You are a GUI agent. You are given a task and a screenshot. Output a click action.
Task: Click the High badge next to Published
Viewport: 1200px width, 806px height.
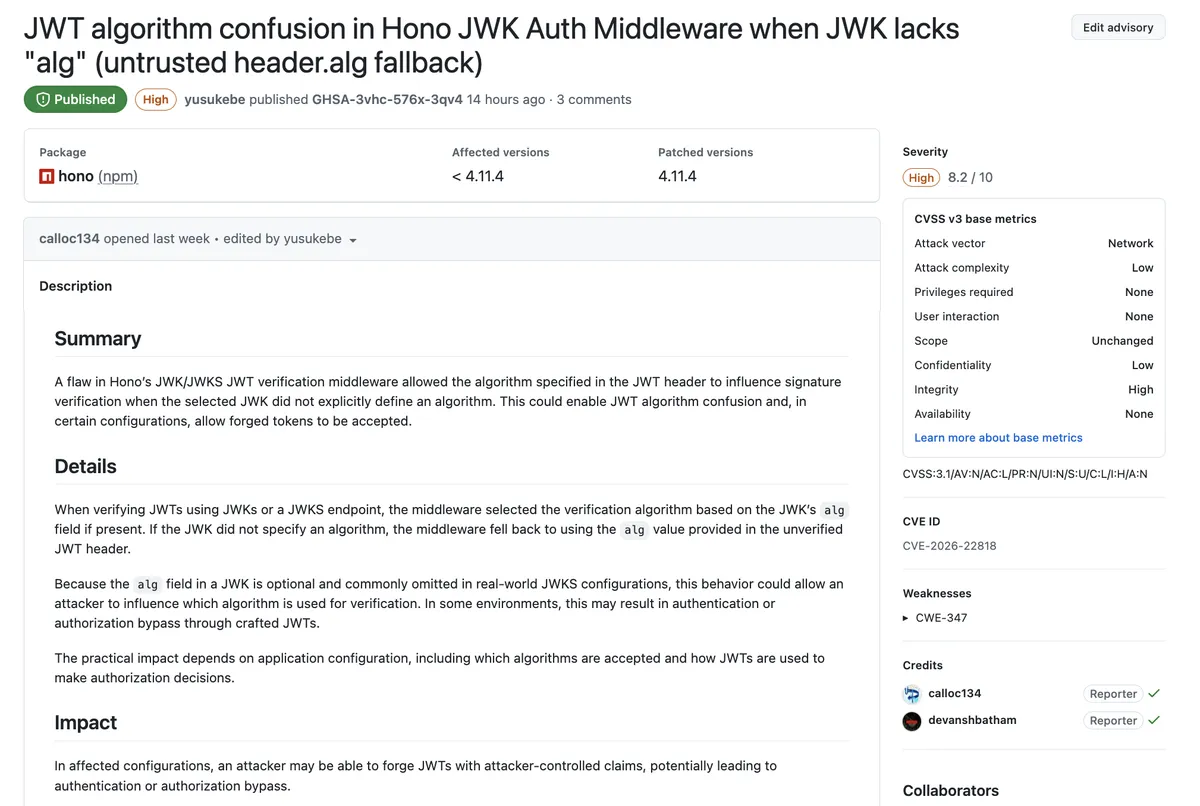(x=156, y=100)
